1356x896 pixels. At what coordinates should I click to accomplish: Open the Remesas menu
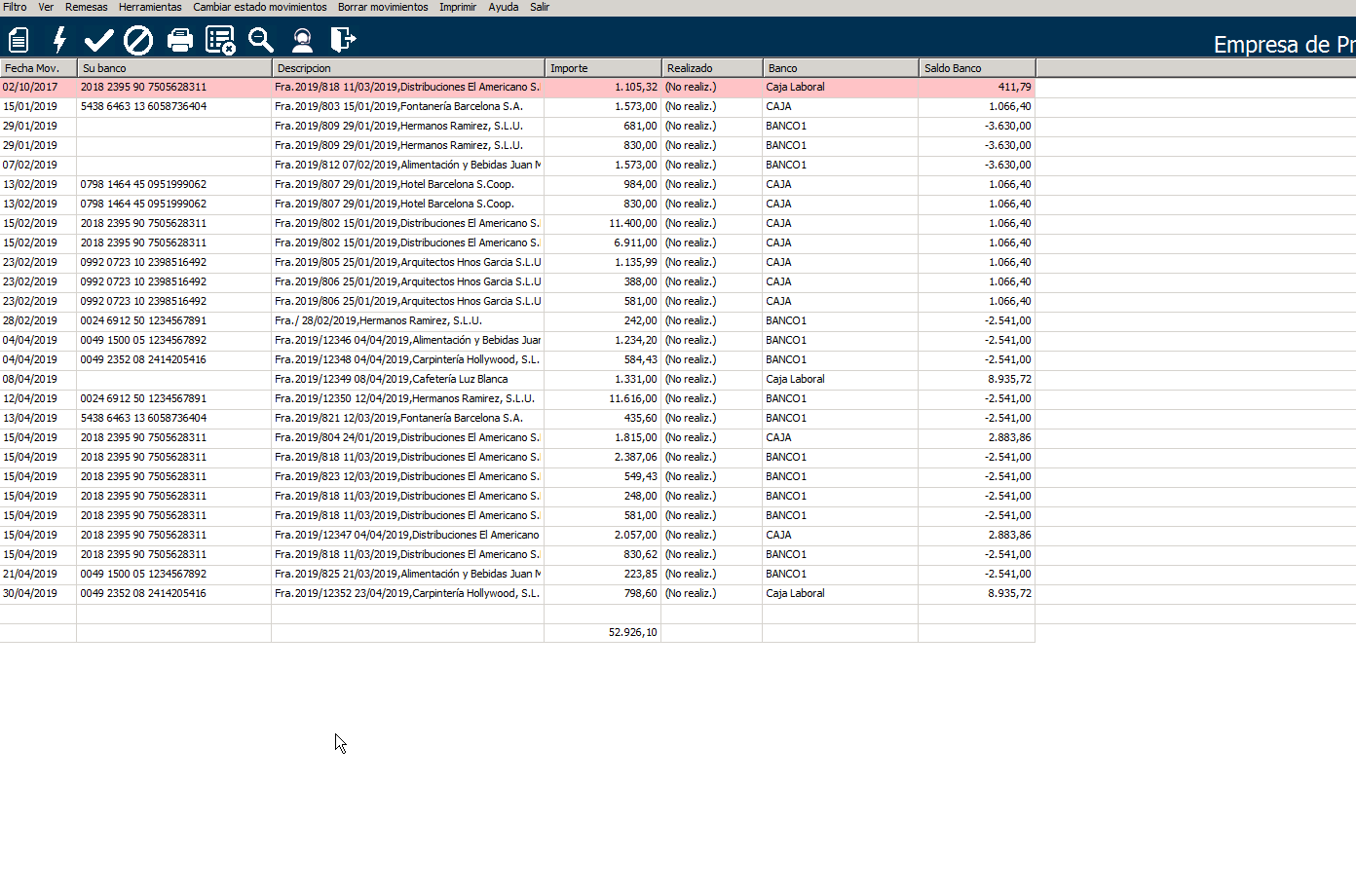coord(87,7)
